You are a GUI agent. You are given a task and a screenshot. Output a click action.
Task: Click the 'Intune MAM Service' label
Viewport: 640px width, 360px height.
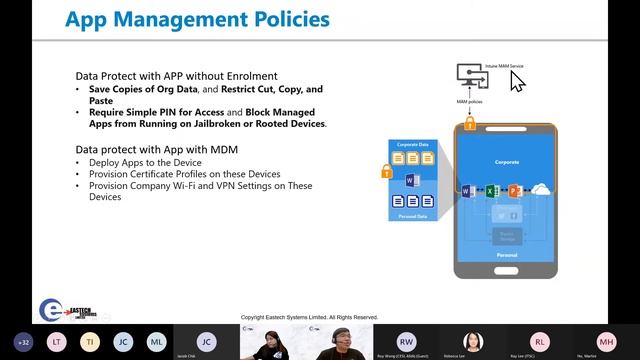(504, 66)
